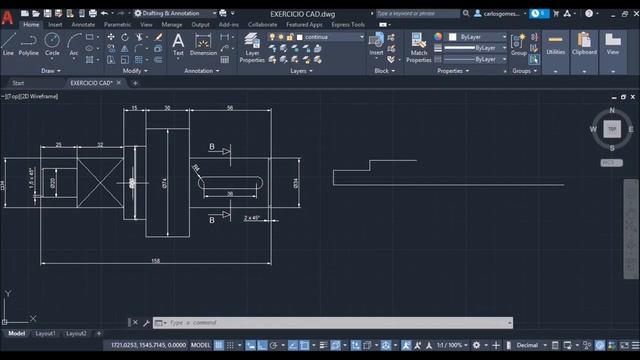The width and height of the screenshot is (640, 360).
Task: Toggle the layer lock padlock icon
Action: click(x=290, y=37)
